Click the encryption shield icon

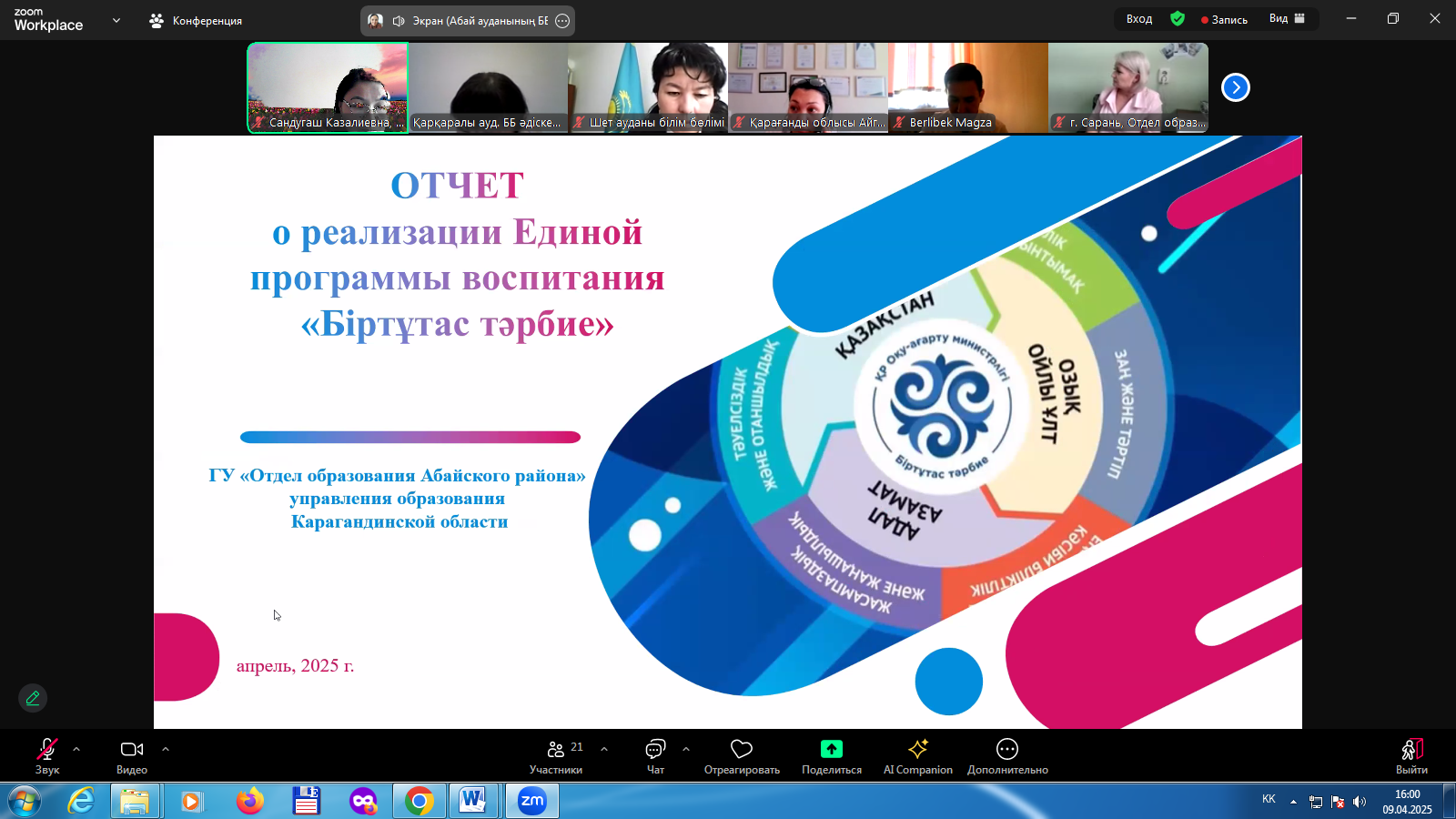click(1178, 19)
